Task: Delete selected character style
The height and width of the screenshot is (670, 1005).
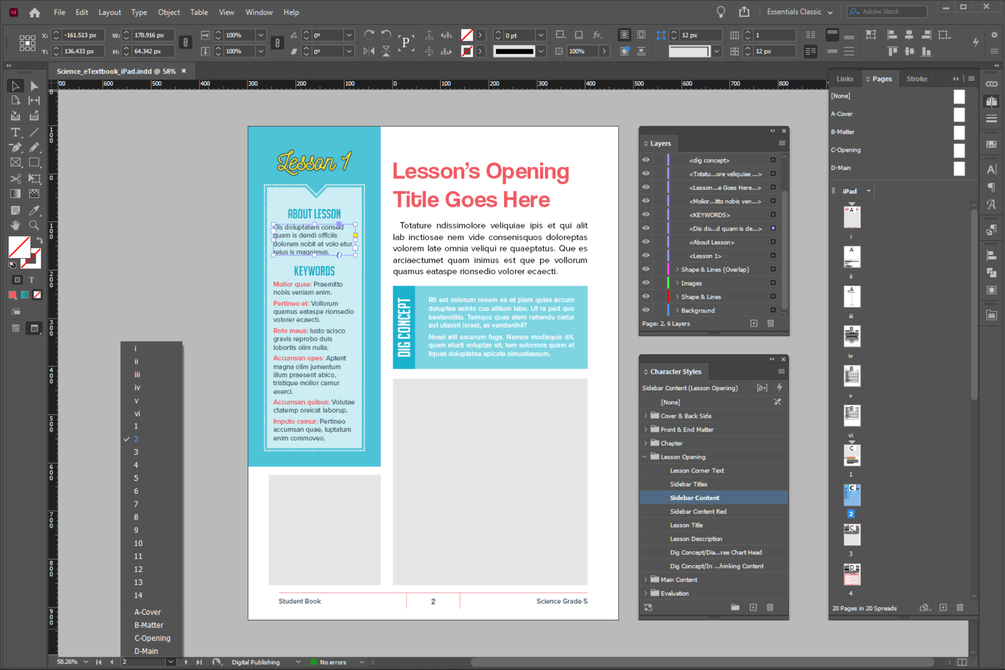Action: (770, 607)
